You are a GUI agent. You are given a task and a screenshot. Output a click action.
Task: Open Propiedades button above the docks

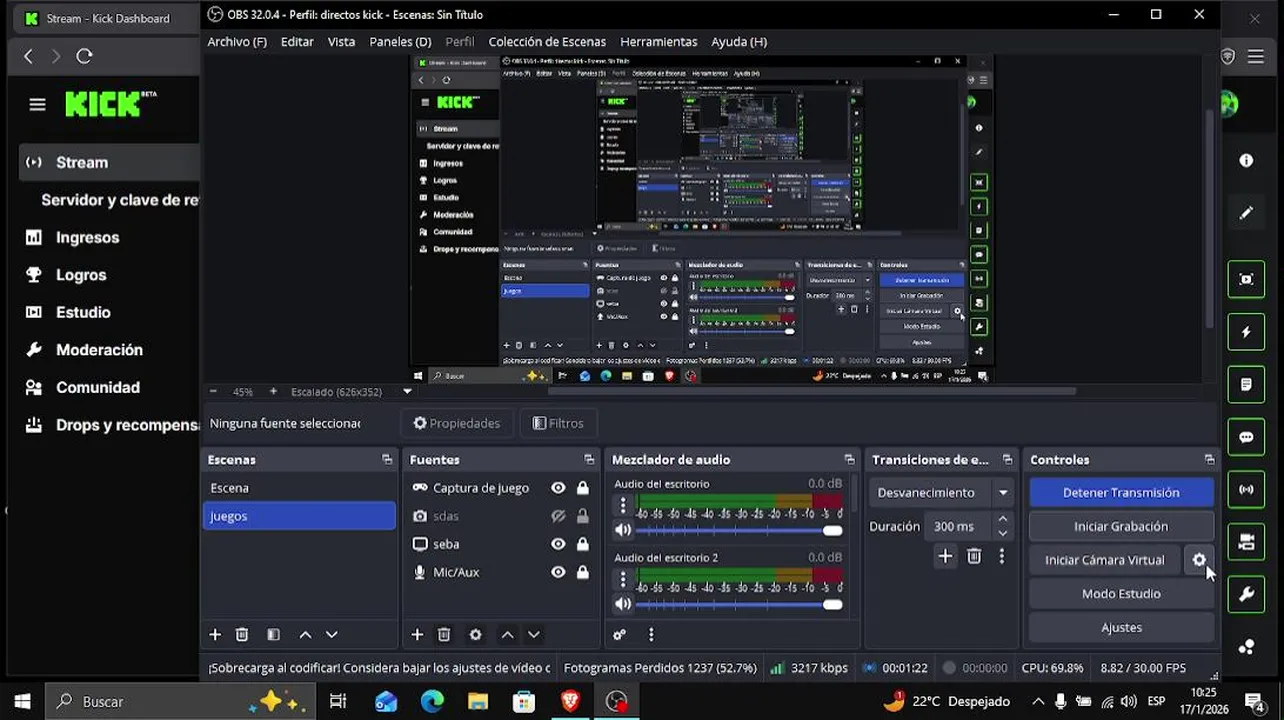pos(457,423)
